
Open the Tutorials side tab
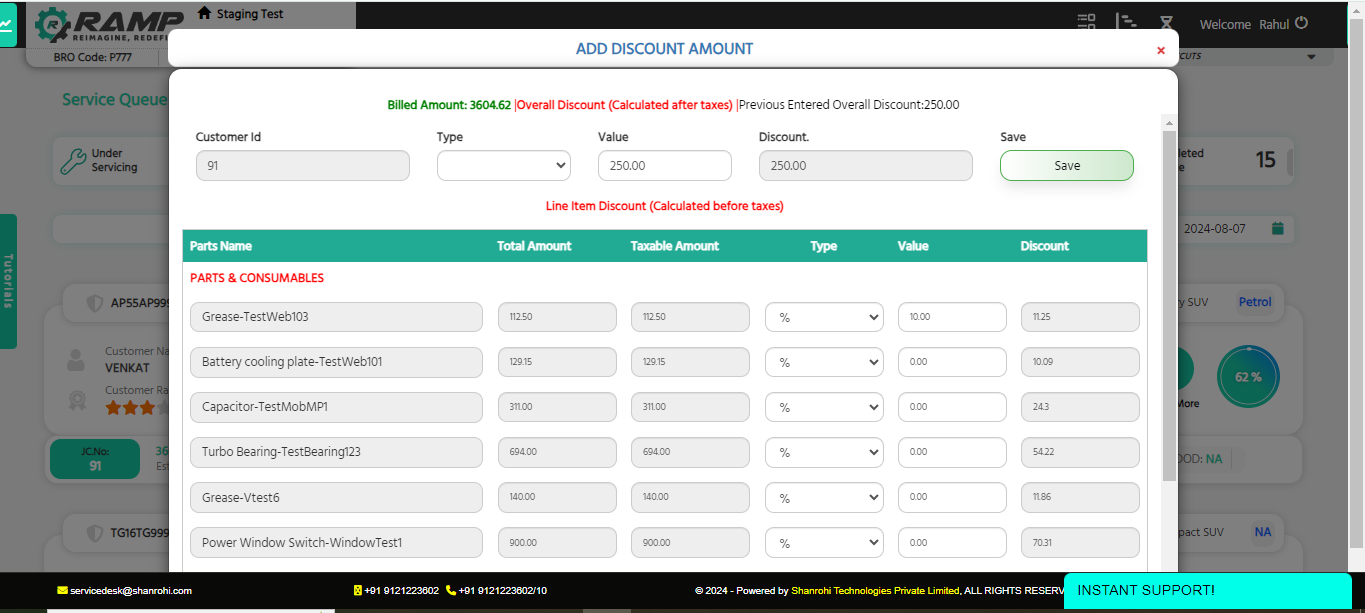(8, 281)
